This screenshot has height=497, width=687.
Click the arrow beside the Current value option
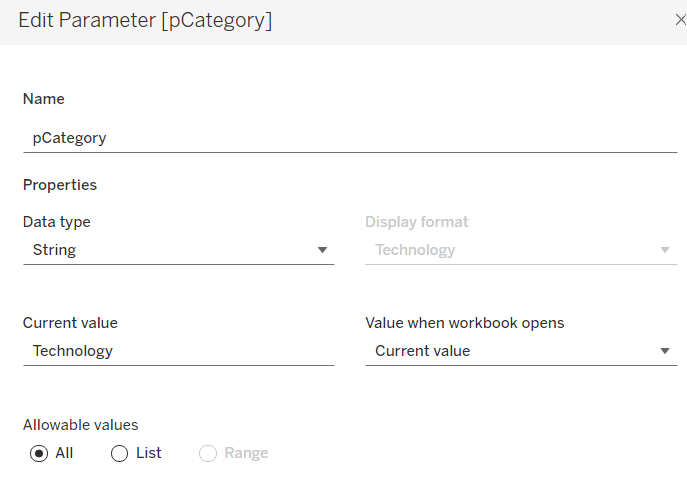(665, 351)
